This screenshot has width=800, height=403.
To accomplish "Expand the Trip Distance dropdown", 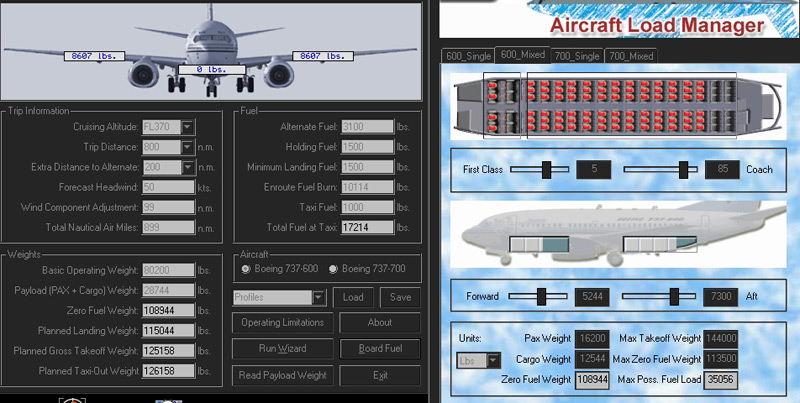I will (x=188, y=147).
